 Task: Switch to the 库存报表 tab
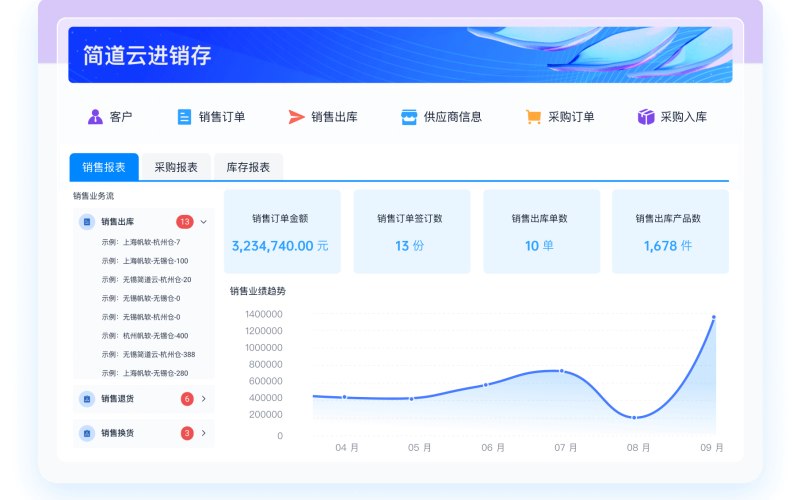[x=248, y=167]
